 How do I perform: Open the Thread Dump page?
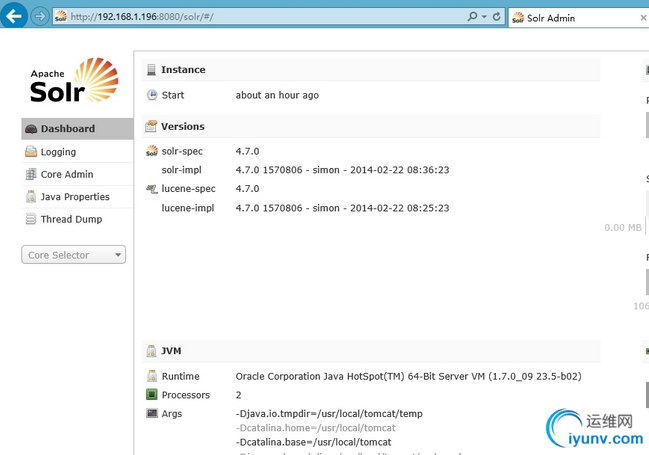(x=77, y=219)
